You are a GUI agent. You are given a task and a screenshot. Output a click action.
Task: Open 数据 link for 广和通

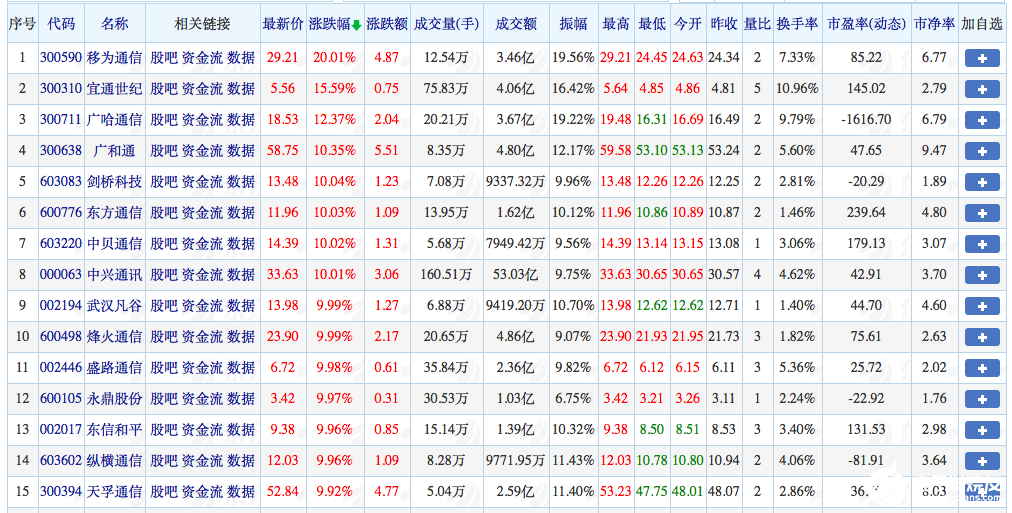[x=241, y=151]
